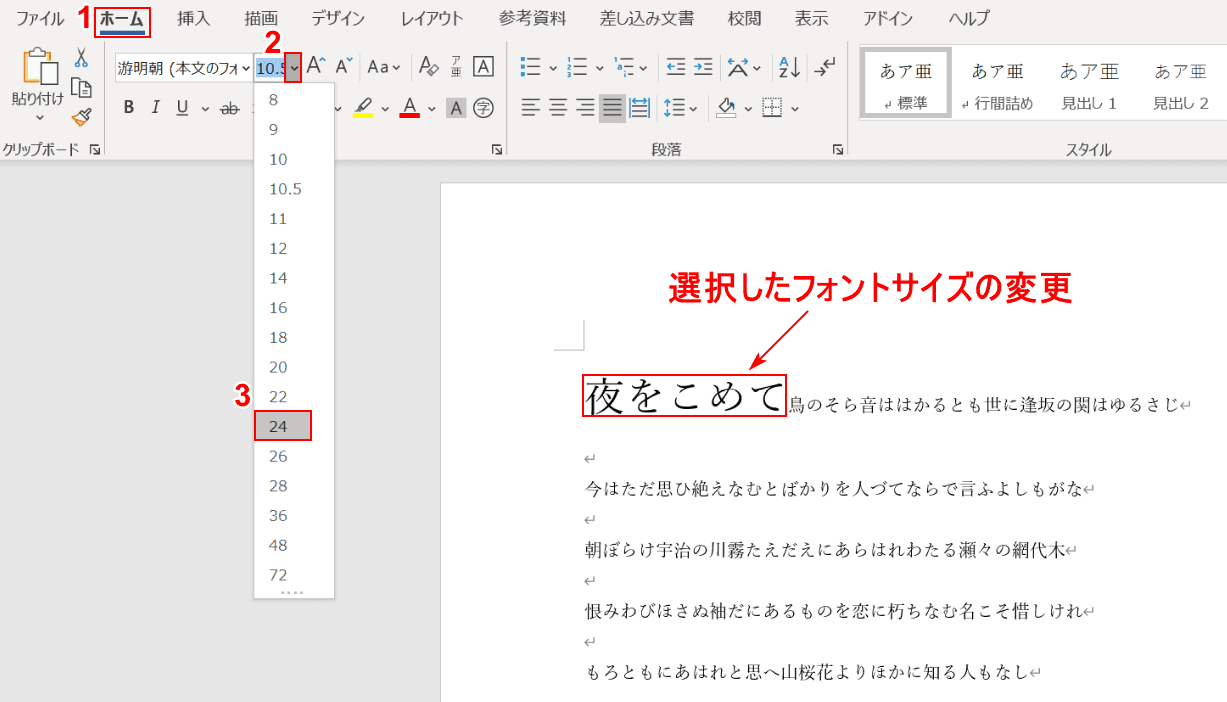
Task: Apply strikethrough with the ab icon
Action: [230, 108]
